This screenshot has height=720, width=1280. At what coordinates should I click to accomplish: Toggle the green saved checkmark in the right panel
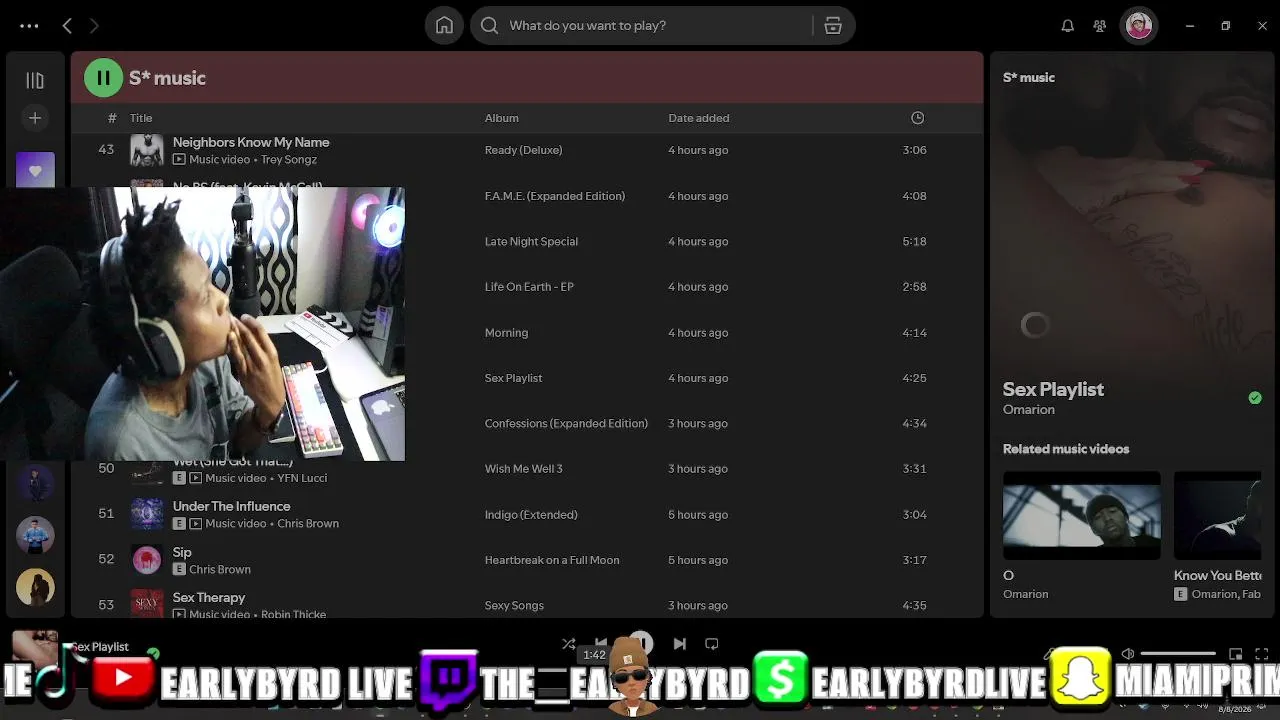[1255, 398]
